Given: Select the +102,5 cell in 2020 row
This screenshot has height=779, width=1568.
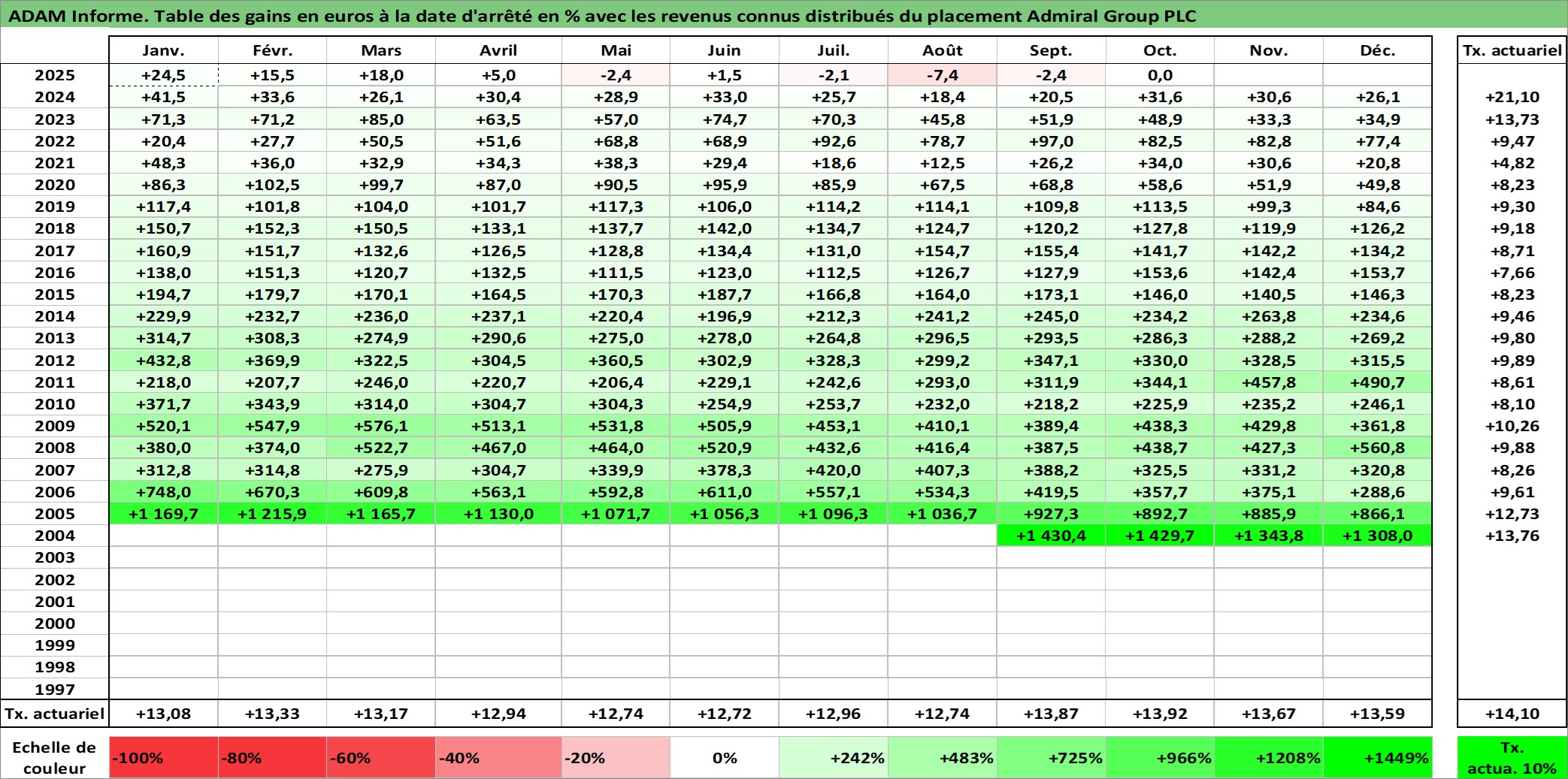Looking at the screenshot, I should tap(272, 185).
